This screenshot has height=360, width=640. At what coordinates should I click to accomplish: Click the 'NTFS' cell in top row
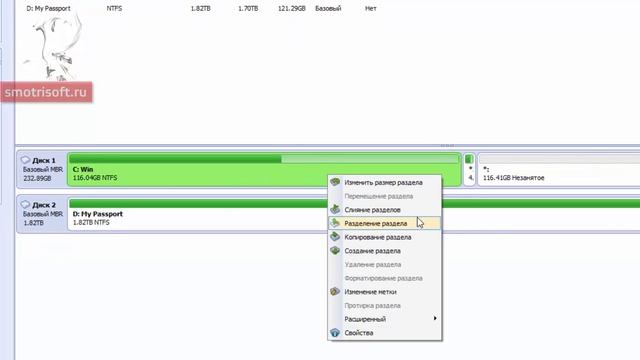point(114,8)
